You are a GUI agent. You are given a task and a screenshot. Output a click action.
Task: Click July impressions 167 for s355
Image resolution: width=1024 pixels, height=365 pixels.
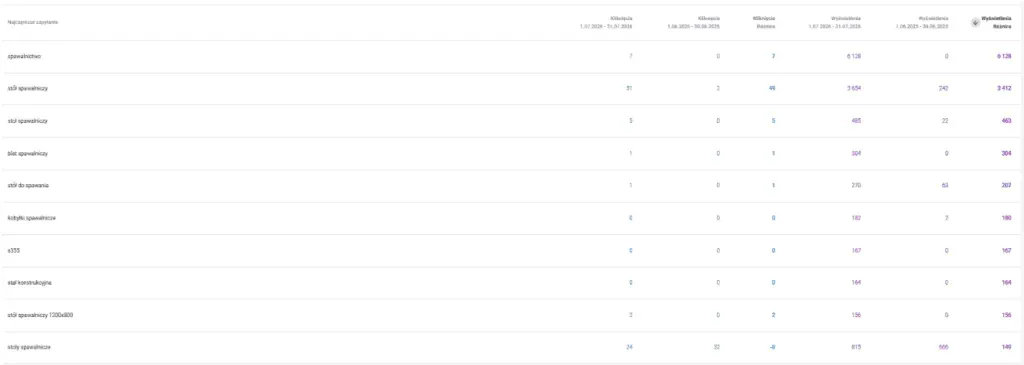point(856,250)
